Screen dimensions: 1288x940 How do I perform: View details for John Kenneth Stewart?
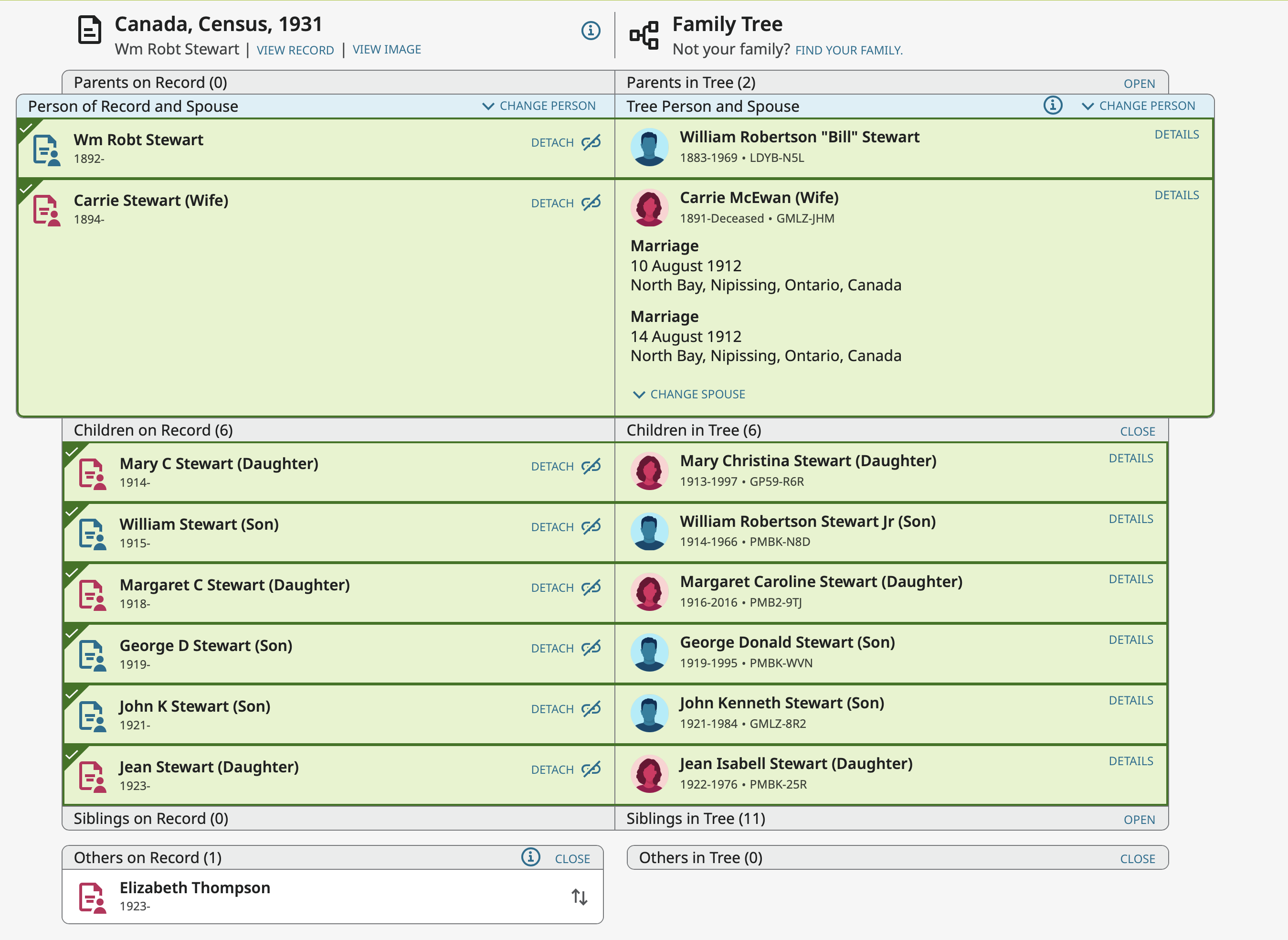pos(1130,700)
